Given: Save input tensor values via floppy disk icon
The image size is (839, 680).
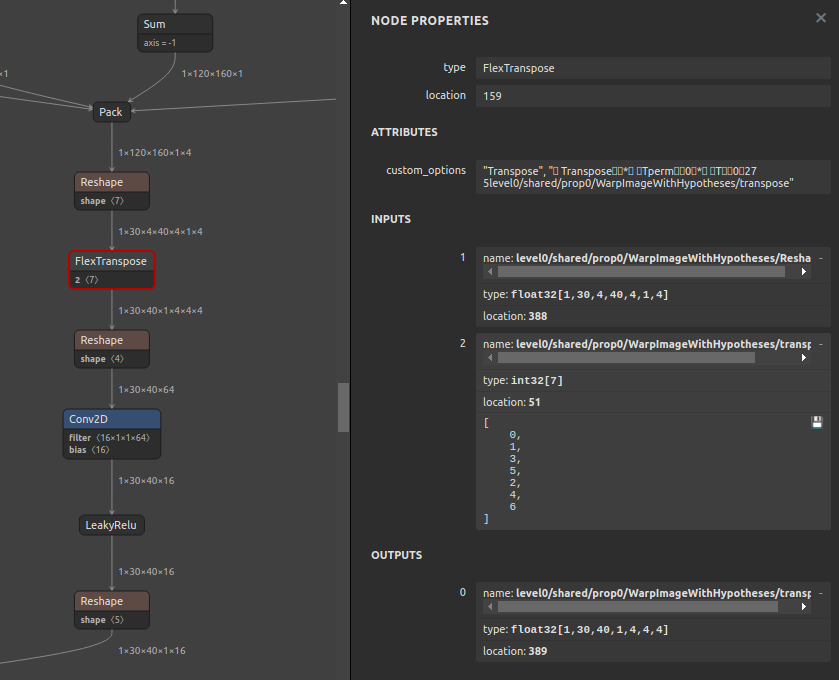Looking at the screenshot, I should 817,422.
